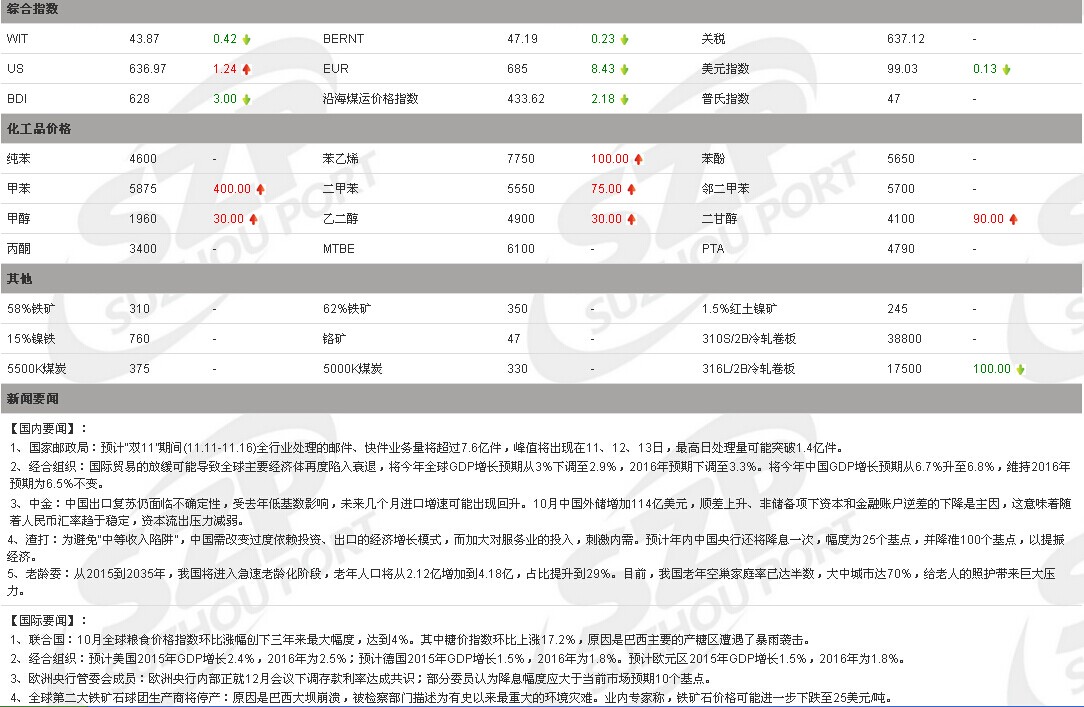Click the 62%铁矿 price 350
This screenshot has width=1084, height=707.
point(517,308)
